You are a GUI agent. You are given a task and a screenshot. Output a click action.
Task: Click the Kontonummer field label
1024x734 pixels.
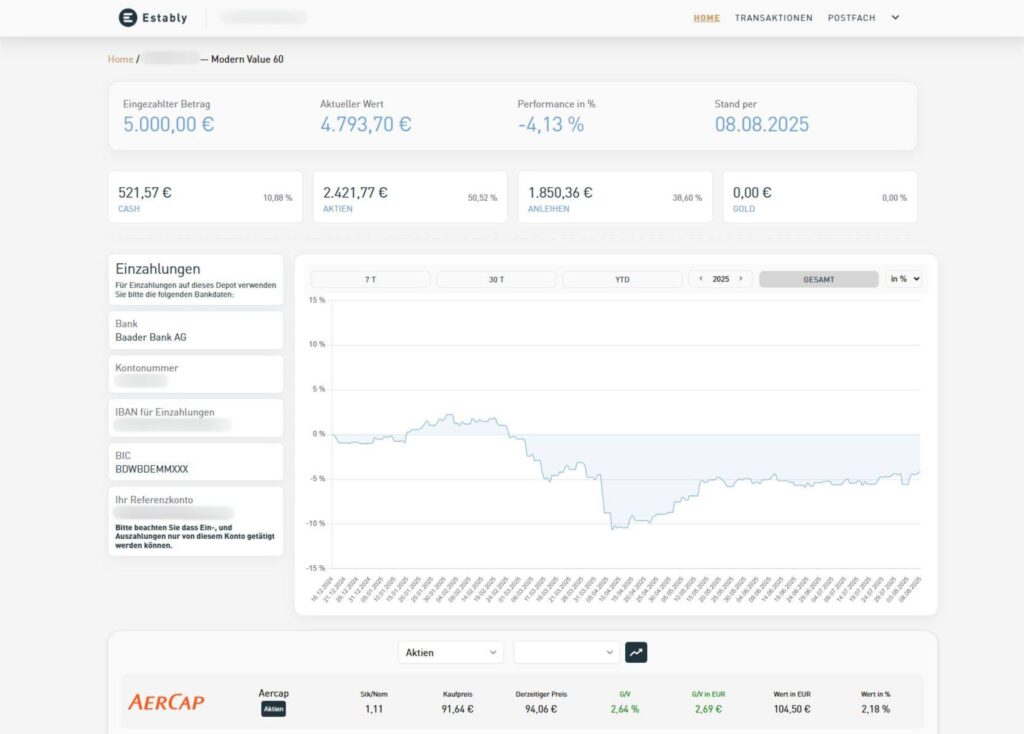tap(146, 368)
